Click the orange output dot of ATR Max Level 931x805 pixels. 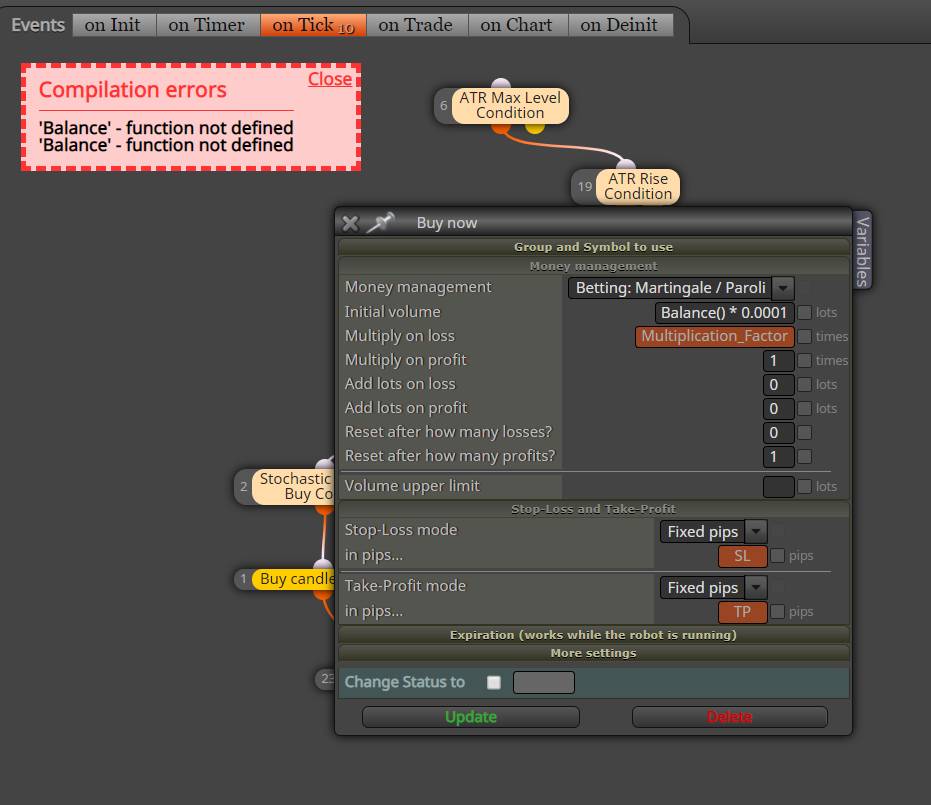pyautogui.click(x=501, y=128)
